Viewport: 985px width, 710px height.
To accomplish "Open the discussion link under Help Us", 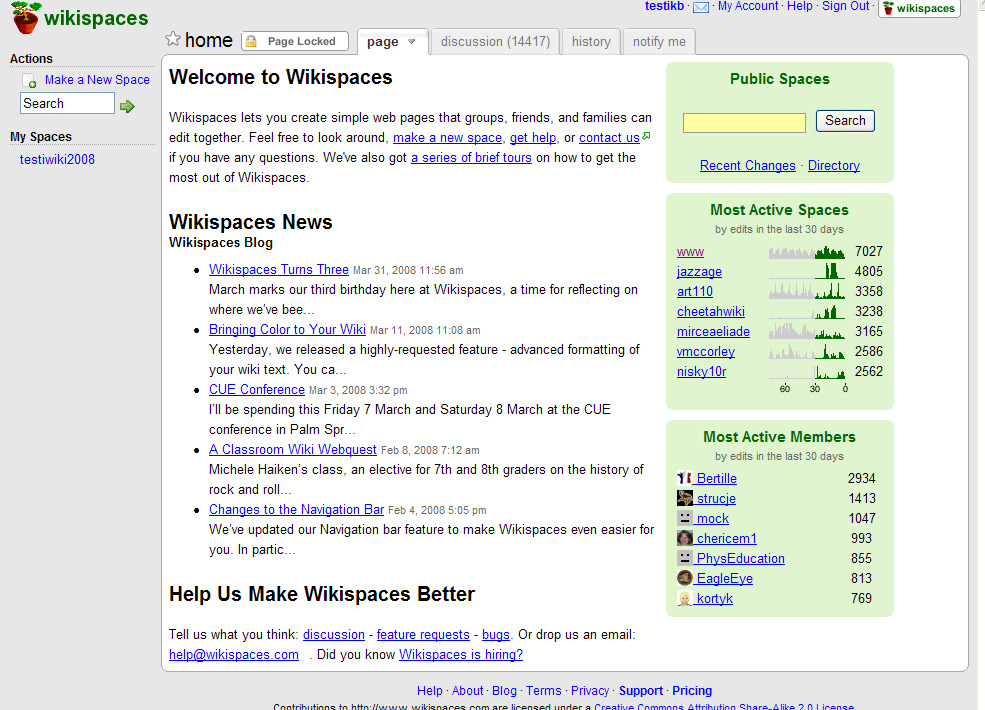I will pos(334,635).
